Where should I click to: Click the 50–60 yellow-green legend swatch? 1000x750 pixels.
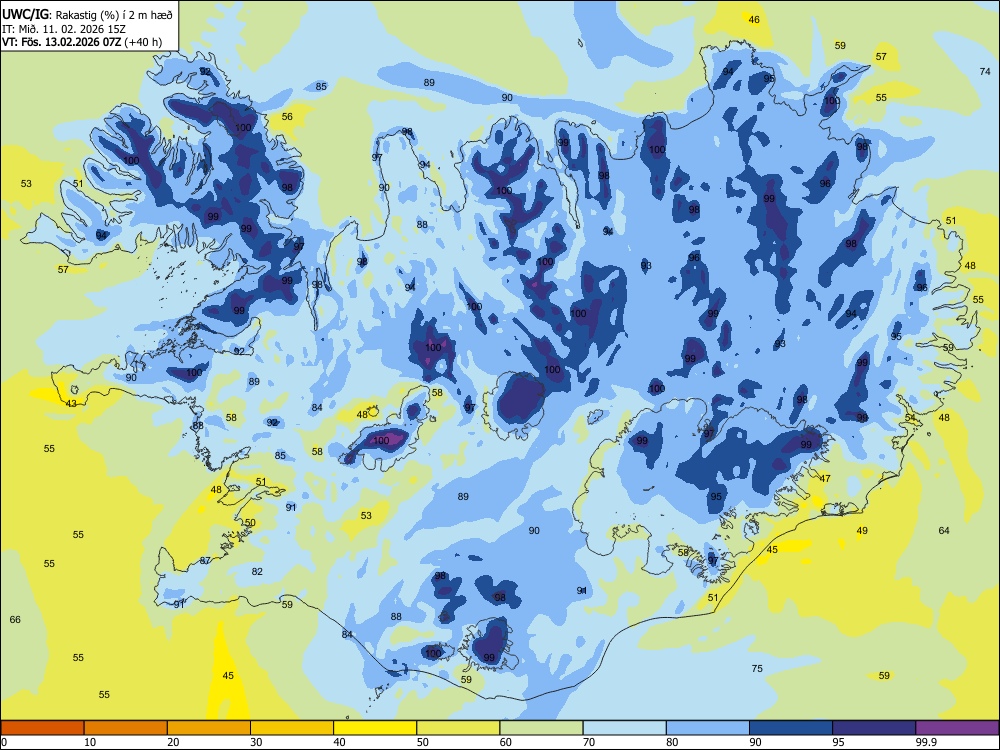point(458,728)
